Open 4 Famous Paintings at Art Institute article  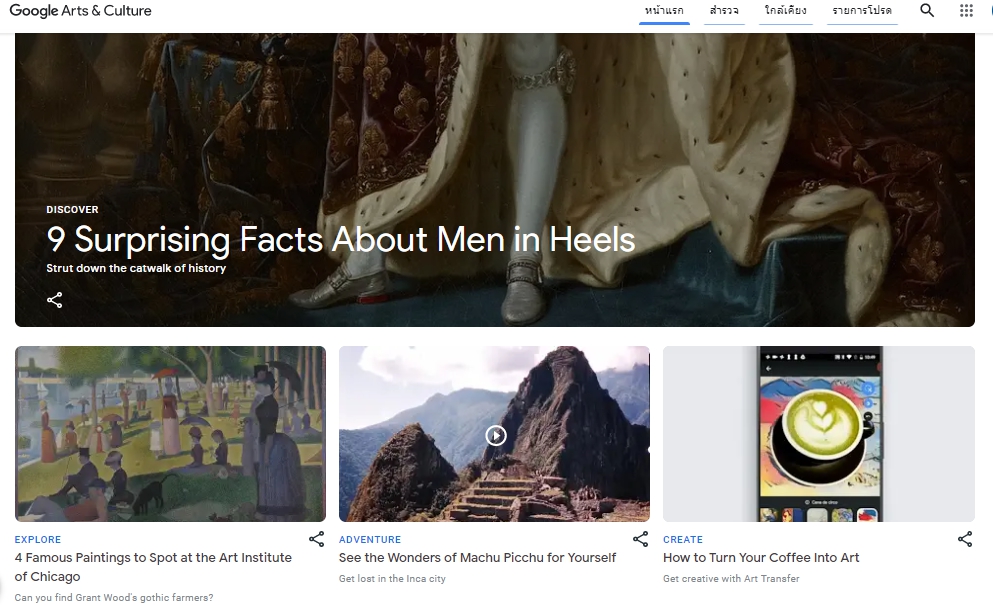[153, 567]
